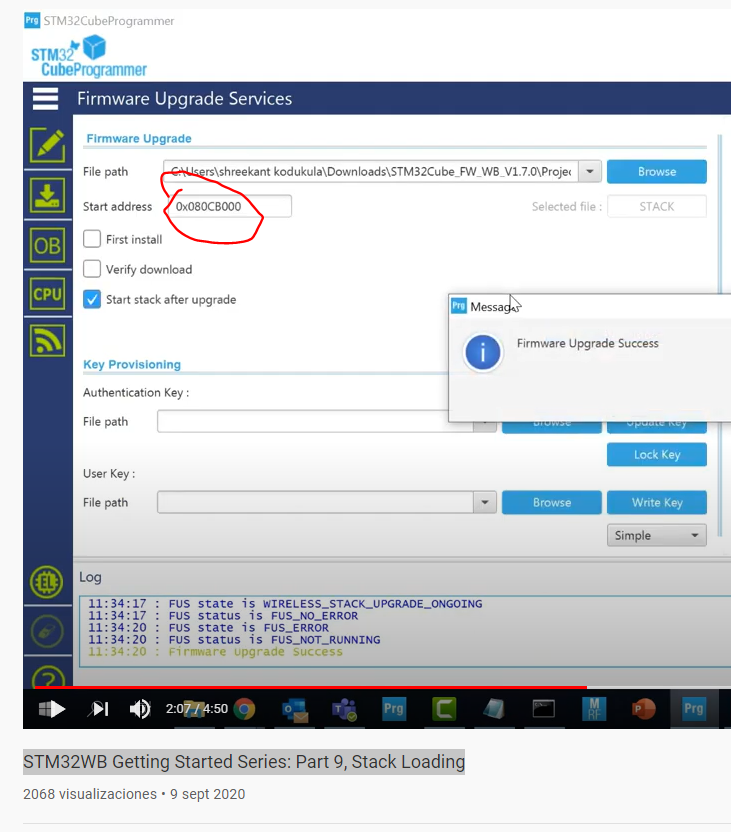Click the STM32CubeProgrammer logo
Screen dimensions: 731x832
tap(89, 56)
